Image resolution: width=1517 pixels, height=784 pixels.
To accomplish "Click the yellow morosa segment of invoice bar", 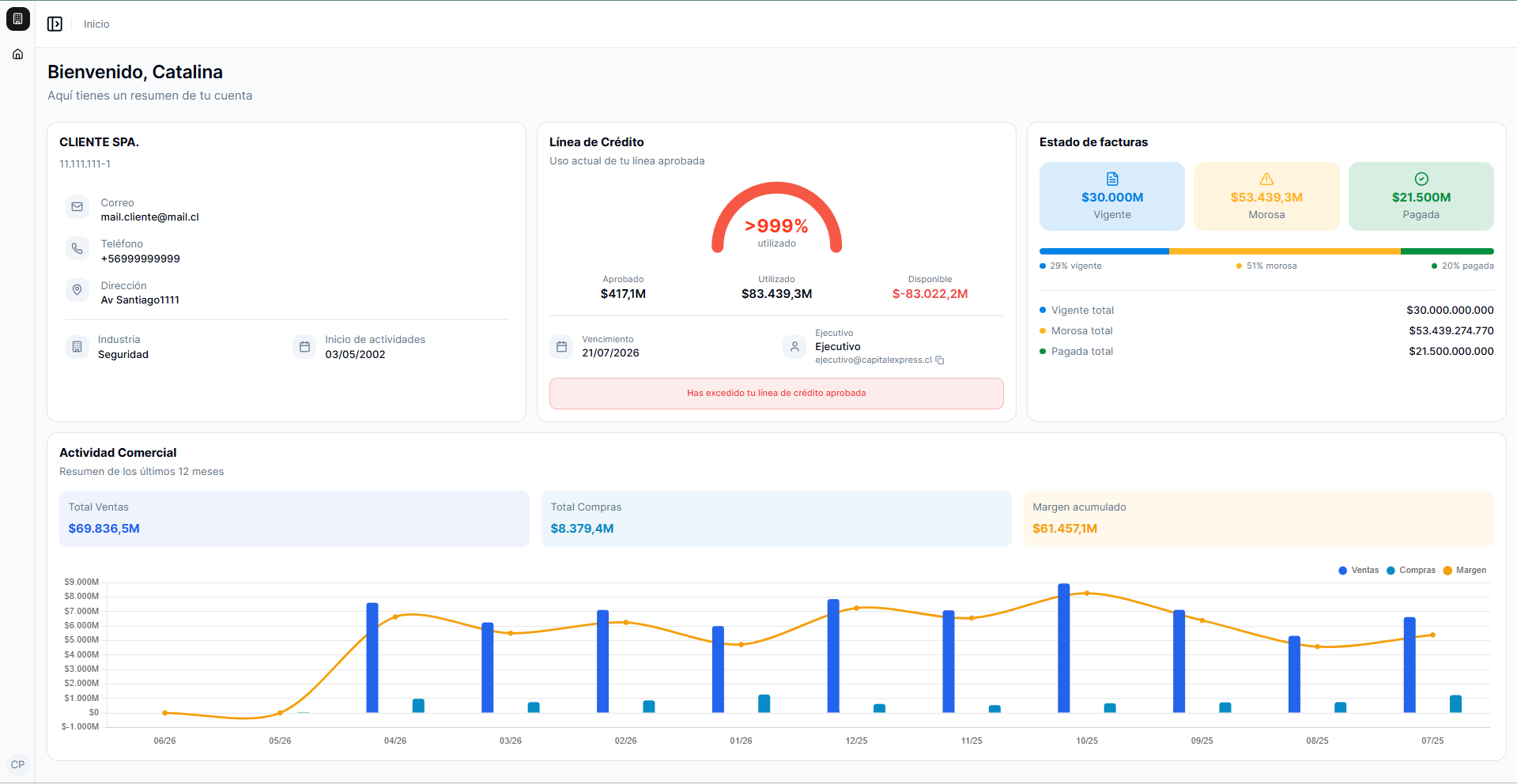I will point(1285,251).
